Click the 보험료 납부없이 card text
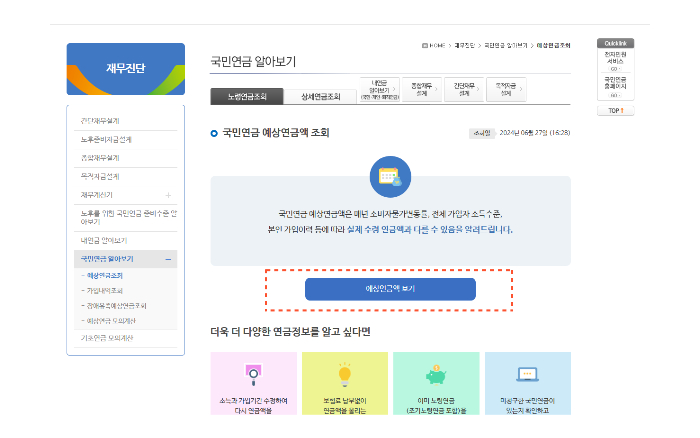Image resolution: width=700 pixels, height=438 pixels. coord(345,406)
